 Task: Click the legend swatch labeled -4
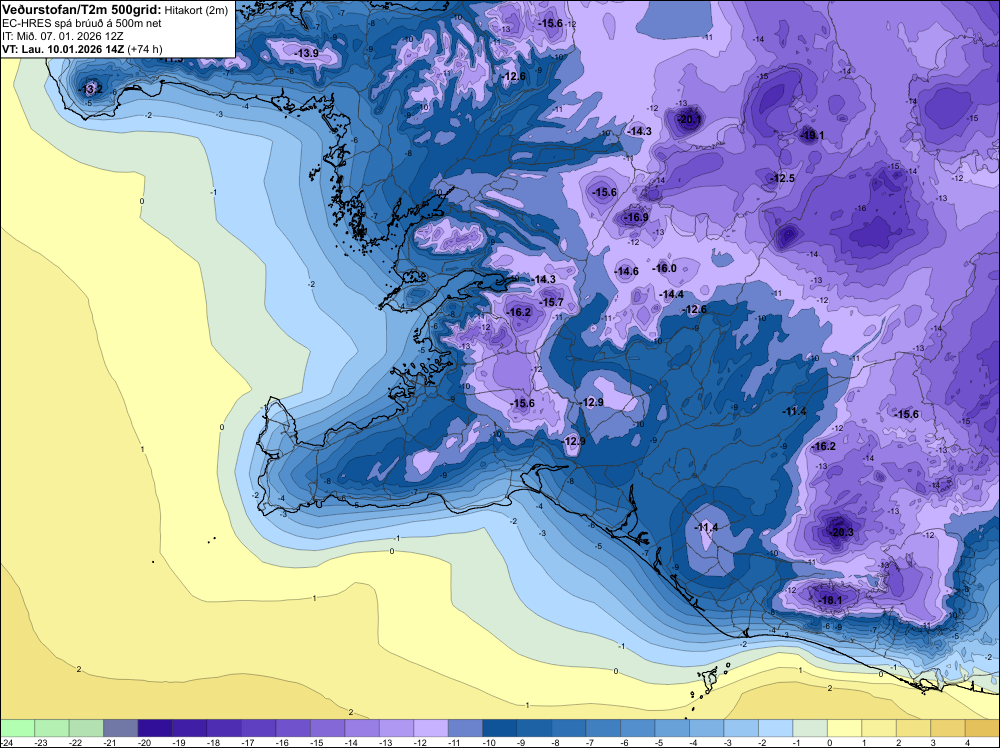(x=707, y=728)
